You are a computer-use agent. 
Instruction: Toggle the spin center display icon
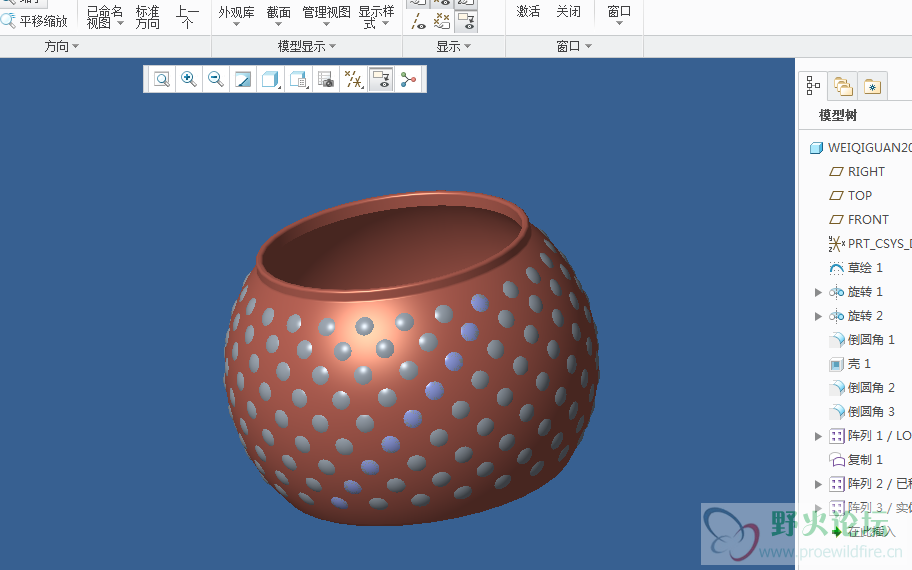tap(408, 80)
